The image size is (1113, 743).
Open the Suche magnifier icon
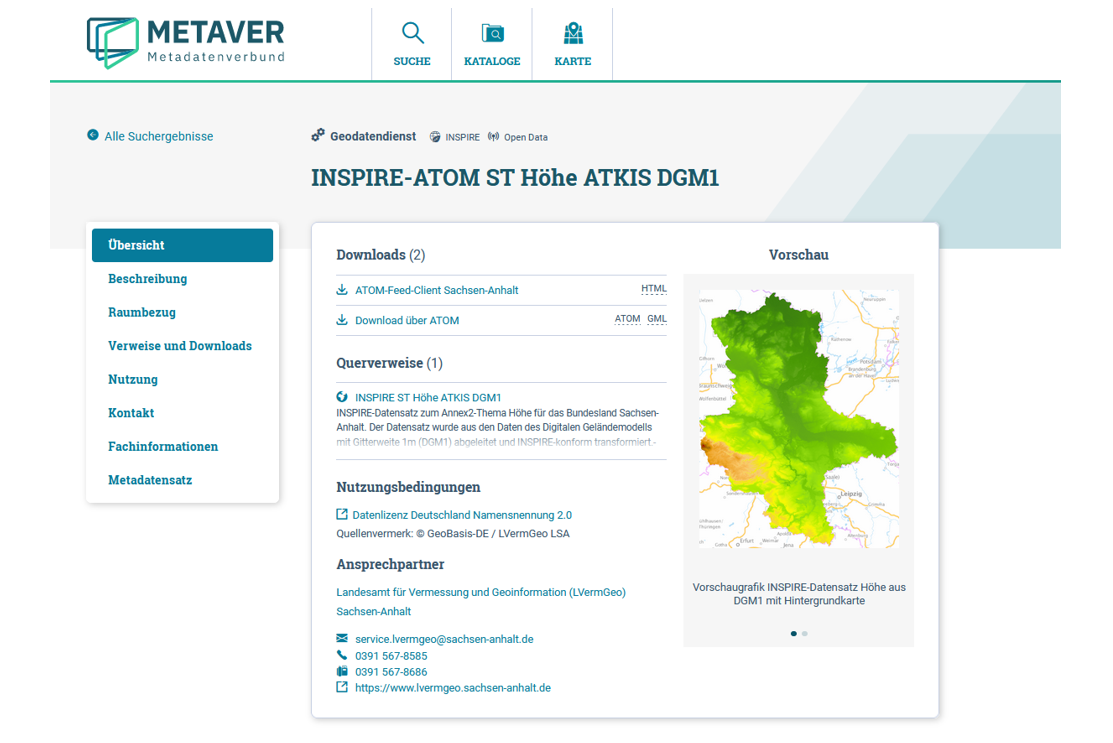(412, 34)
